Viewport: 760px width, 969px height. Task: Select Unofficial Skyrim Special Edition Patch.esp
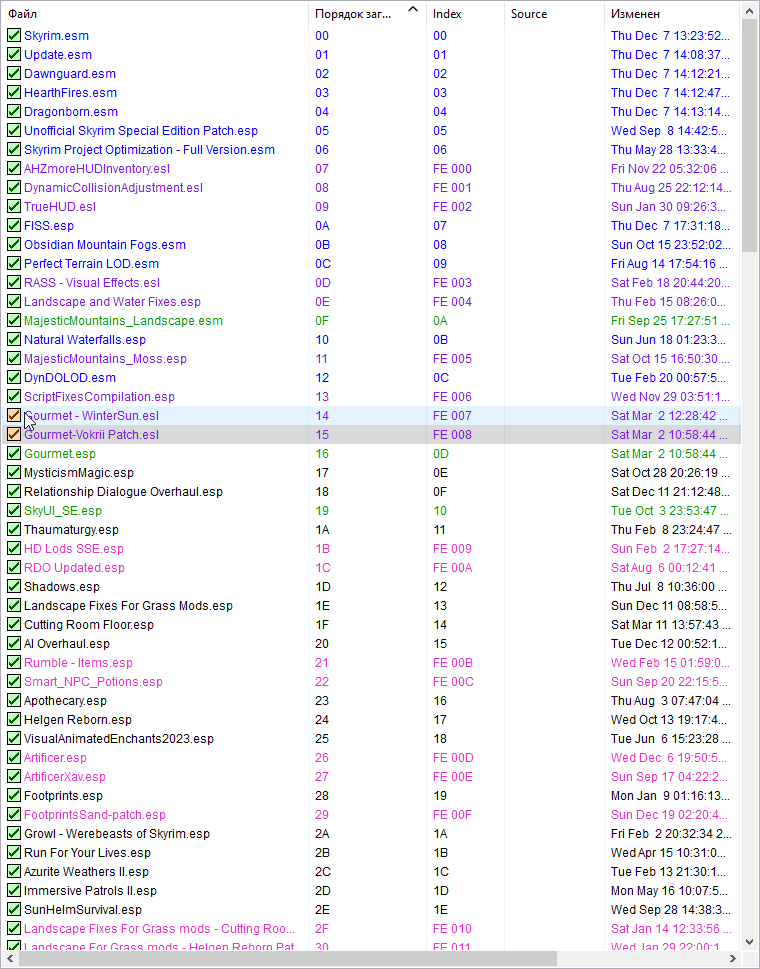141,131
